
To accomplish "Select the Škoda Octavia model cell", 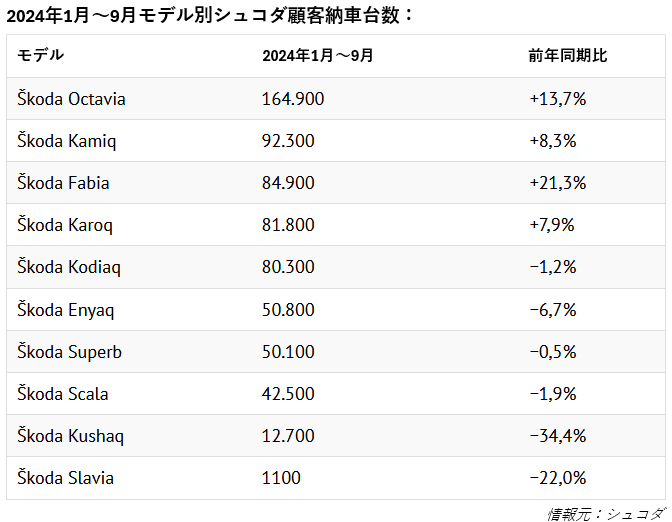I will tap(71, 99).
